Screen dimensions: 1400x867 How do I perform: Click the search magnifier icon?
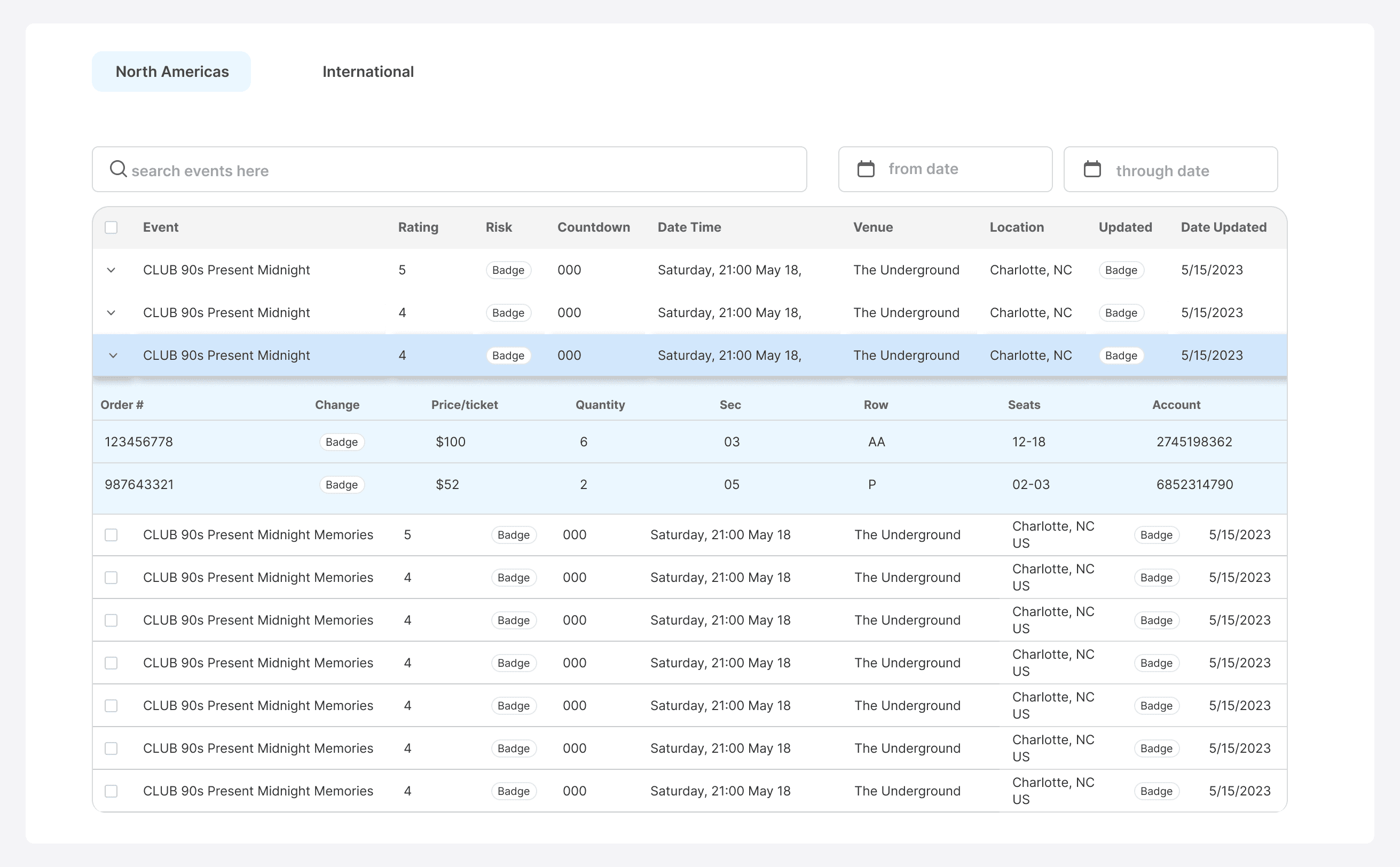[x=118, y=169]
